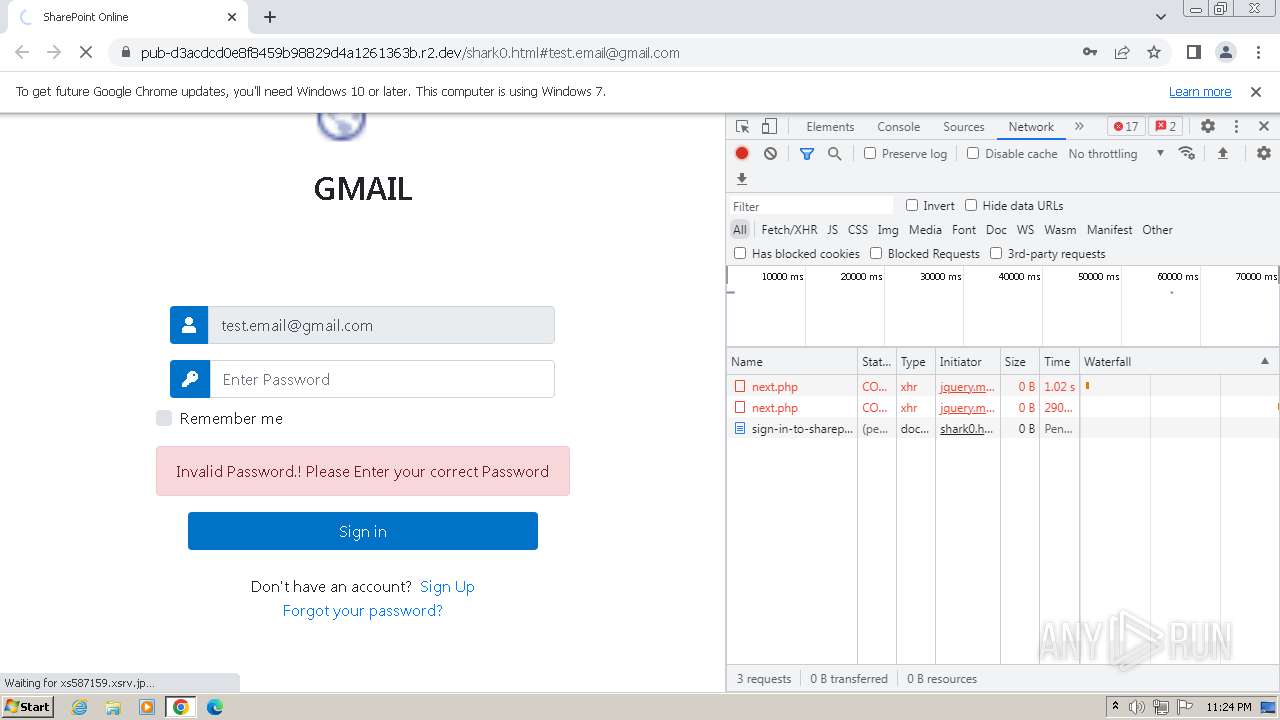Viewport: 1280px width, 720px height.
Task: Sort by Waterfall column arrow
Action: (x=1264, y=361)
